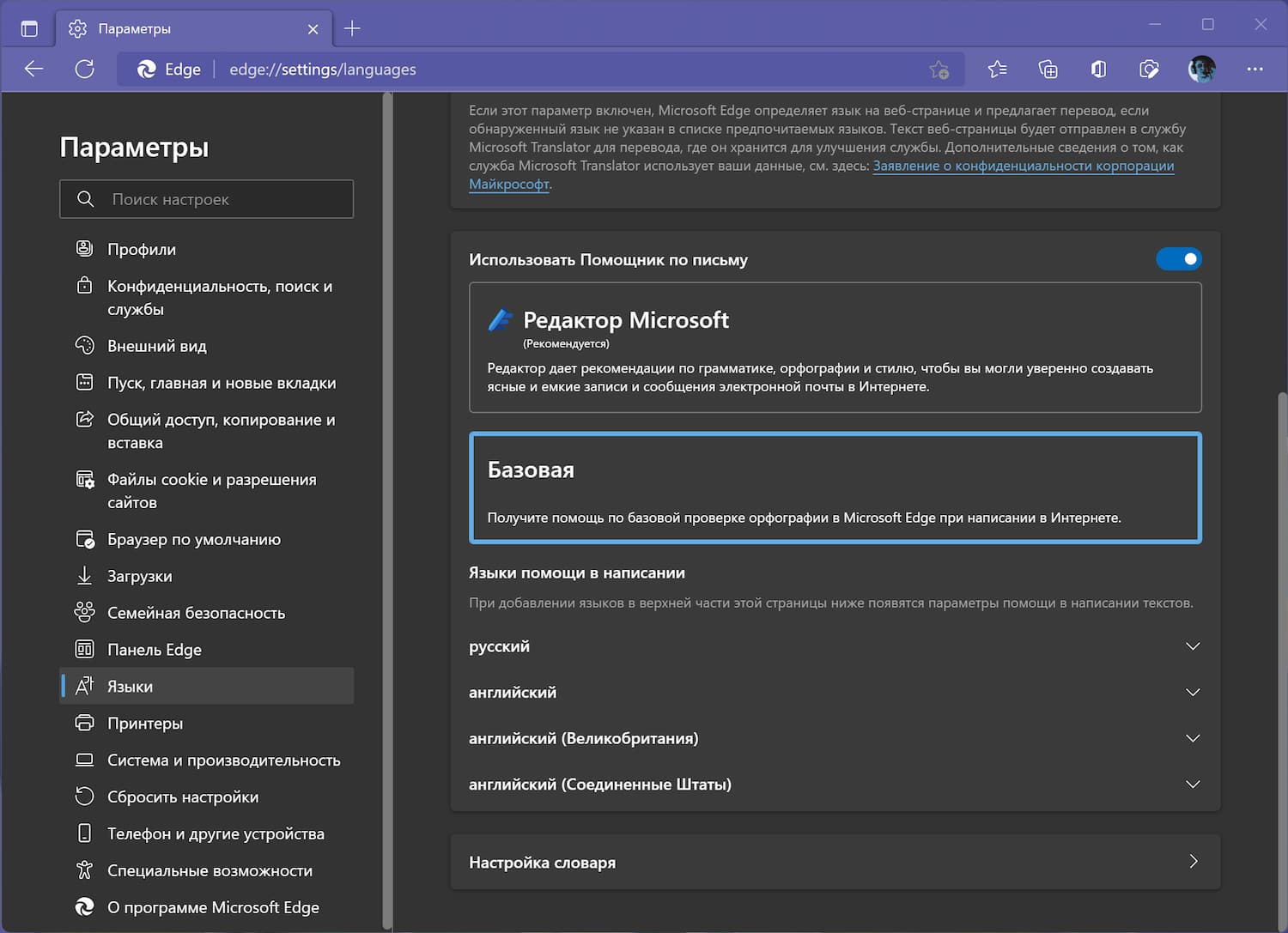
Task: Open the three-dot settings menu
Action: (x=1255, y=70)
